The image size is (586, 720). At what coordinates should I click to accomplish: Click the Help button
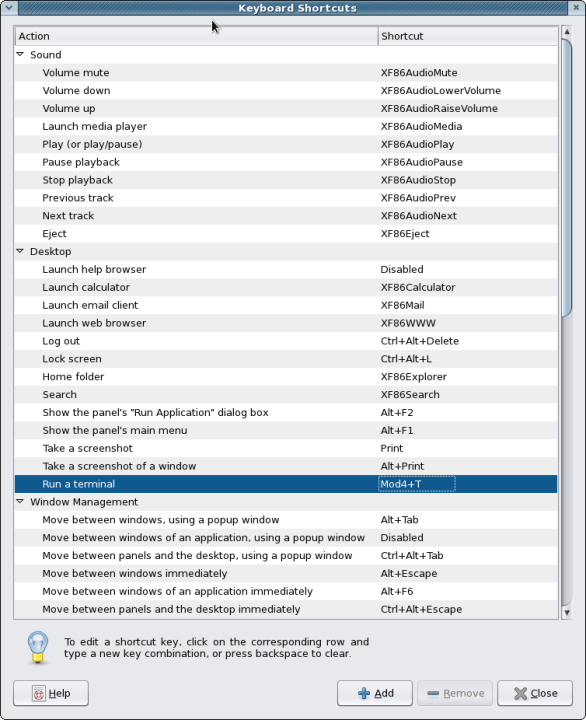point(51,693)
